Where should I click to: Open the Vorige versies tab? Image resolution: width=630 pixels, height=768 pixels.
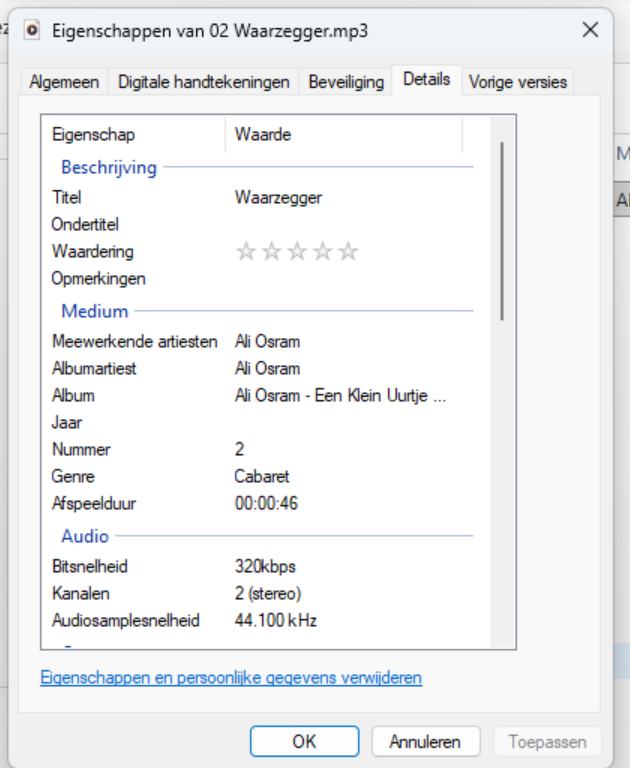coord(517,82)
